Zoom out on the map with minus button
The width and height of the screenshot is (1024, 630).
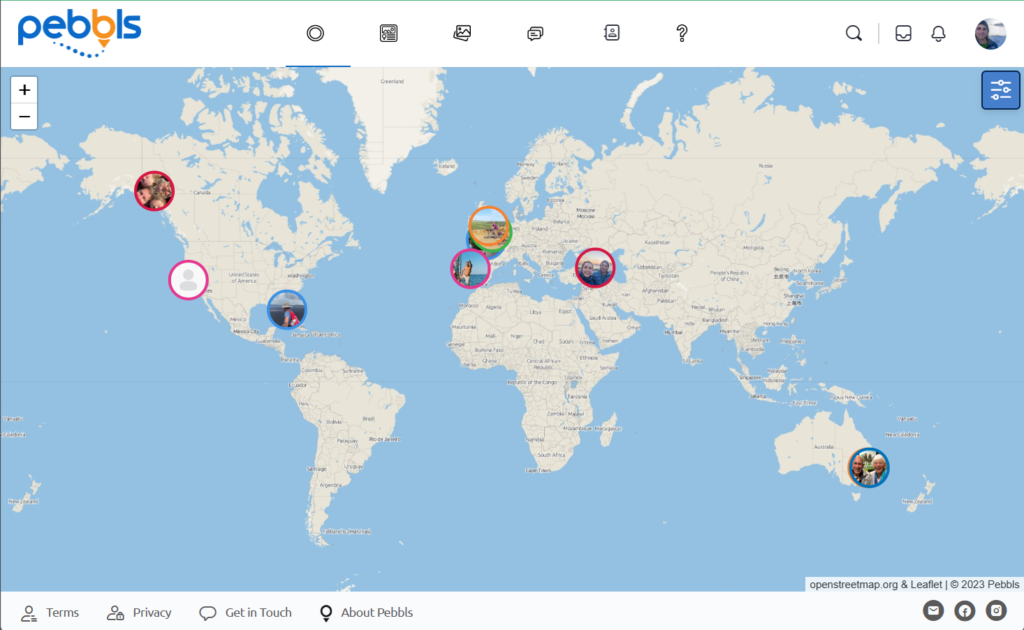[x=24, y=117]
